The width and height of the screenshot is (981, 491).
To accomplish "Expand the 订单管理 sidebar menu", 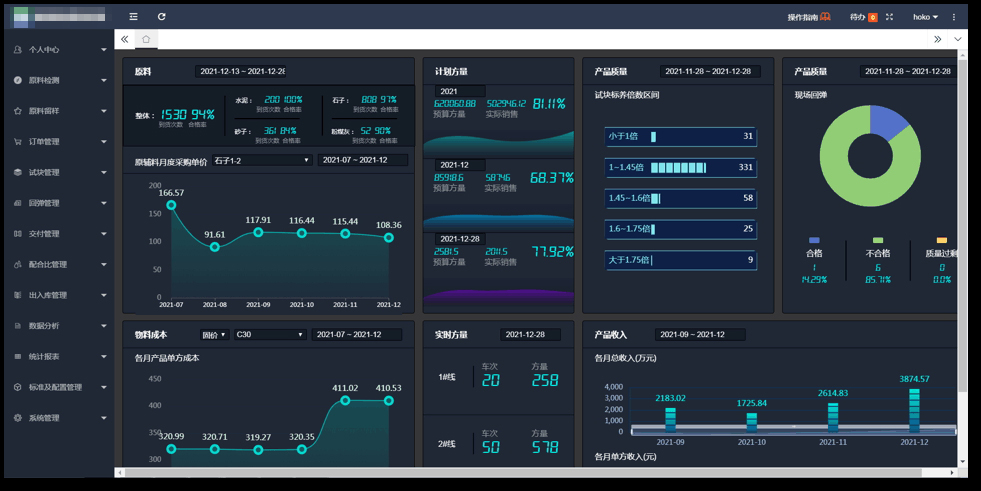I will [x=60, y=142].
